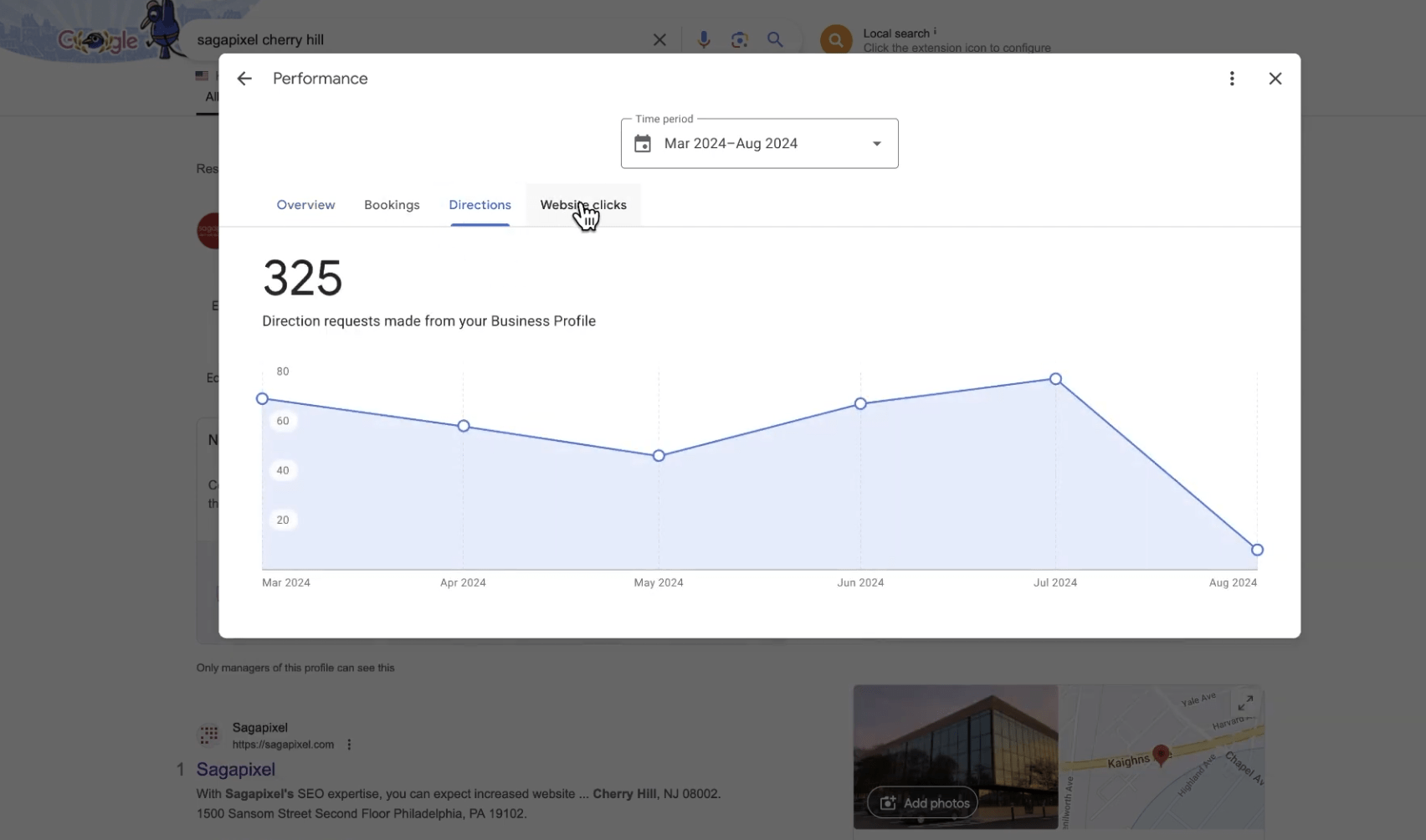Clear the search box with X icon
Screen dimensions: 1426x840
(x=659, y=40)
